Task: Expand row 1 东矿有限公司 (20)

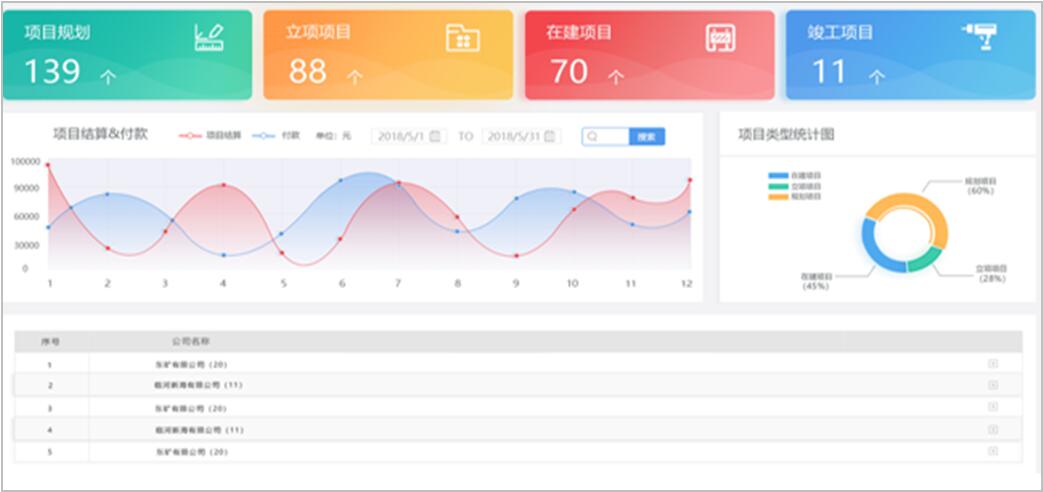Action: tap(992, 364)
